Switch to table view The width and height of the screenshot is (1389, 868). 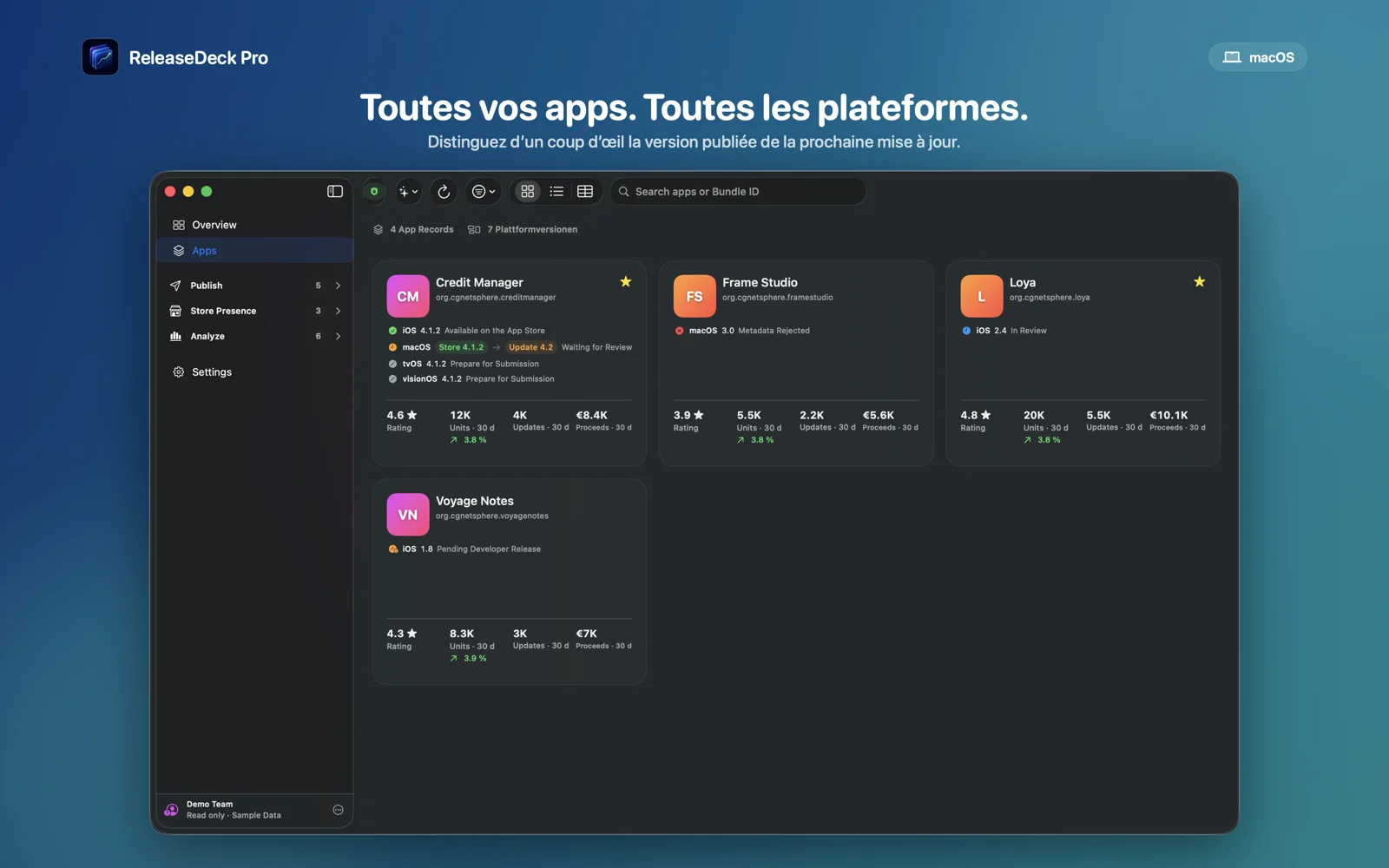(585, 191)
